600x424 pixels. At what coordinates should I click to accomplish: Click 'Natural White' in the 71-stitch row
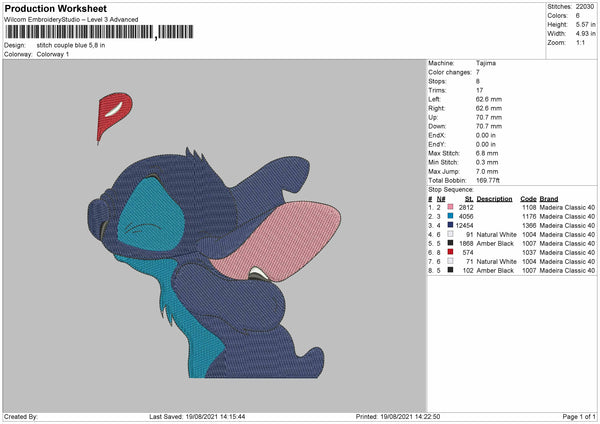pyautogui.click(x=496, y=261)
